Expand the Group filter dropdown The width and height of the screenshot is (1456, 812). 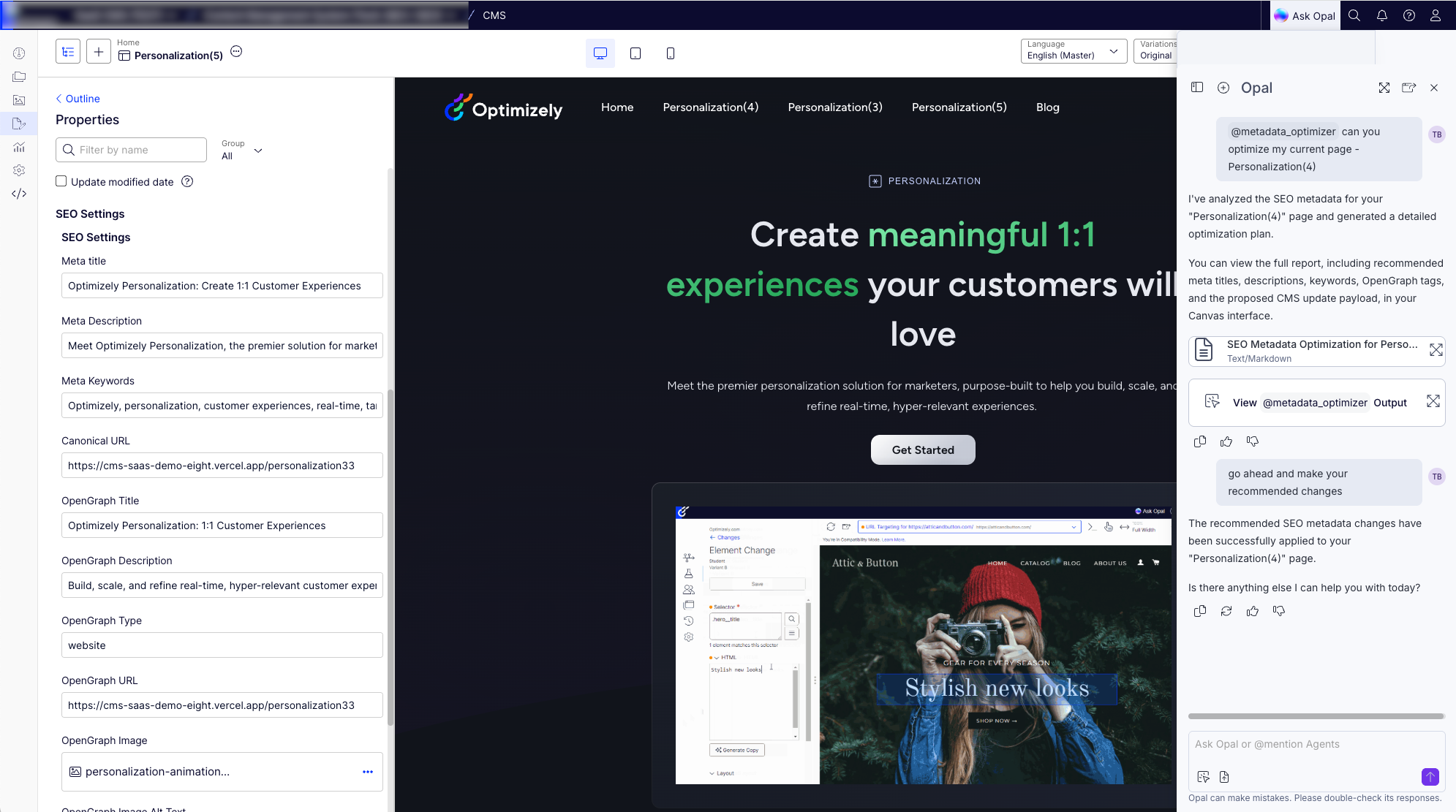242,150
